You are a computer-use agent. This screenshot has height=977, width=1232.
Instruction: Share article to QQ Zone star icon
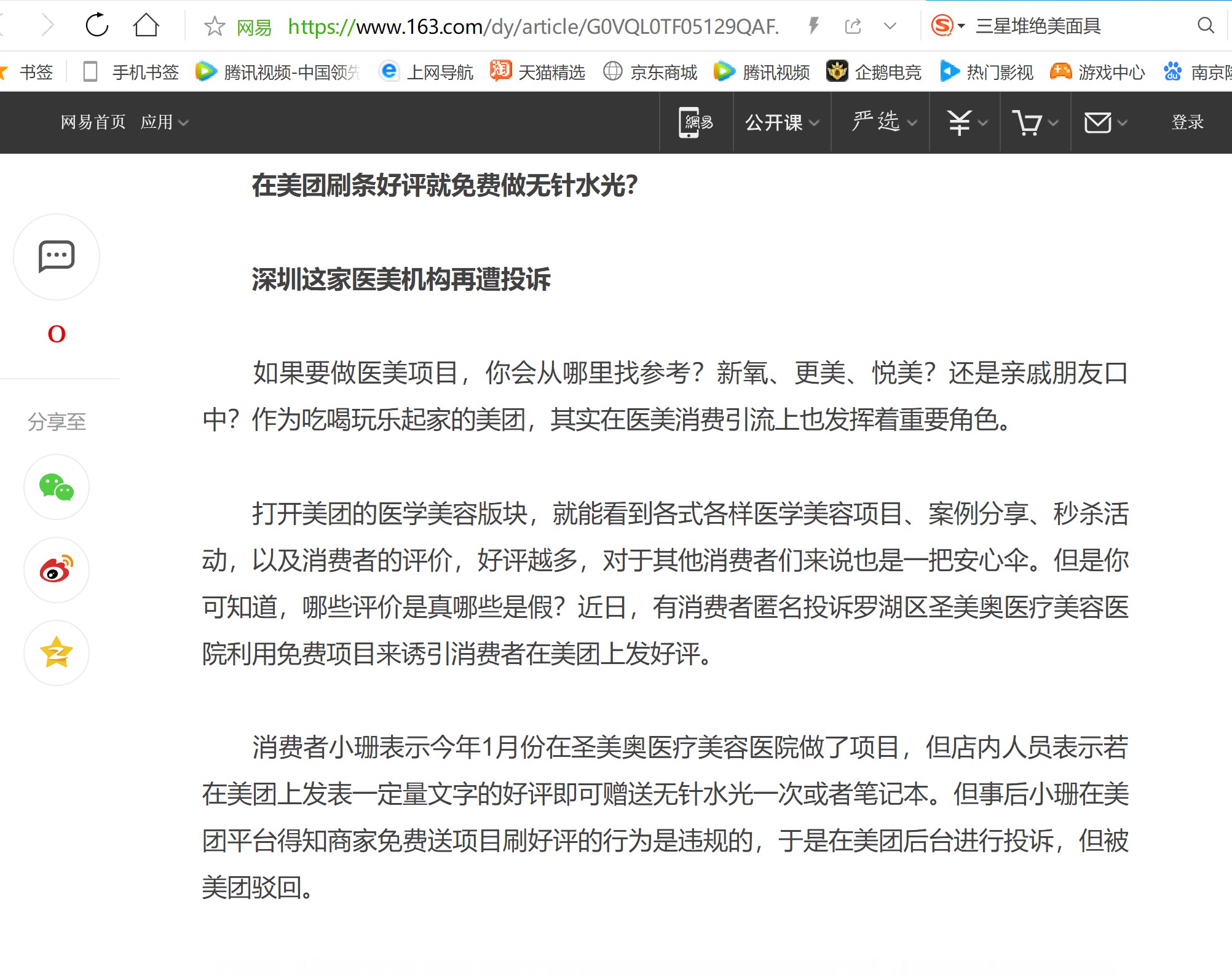pyautogui.click(x=57, y=653)
